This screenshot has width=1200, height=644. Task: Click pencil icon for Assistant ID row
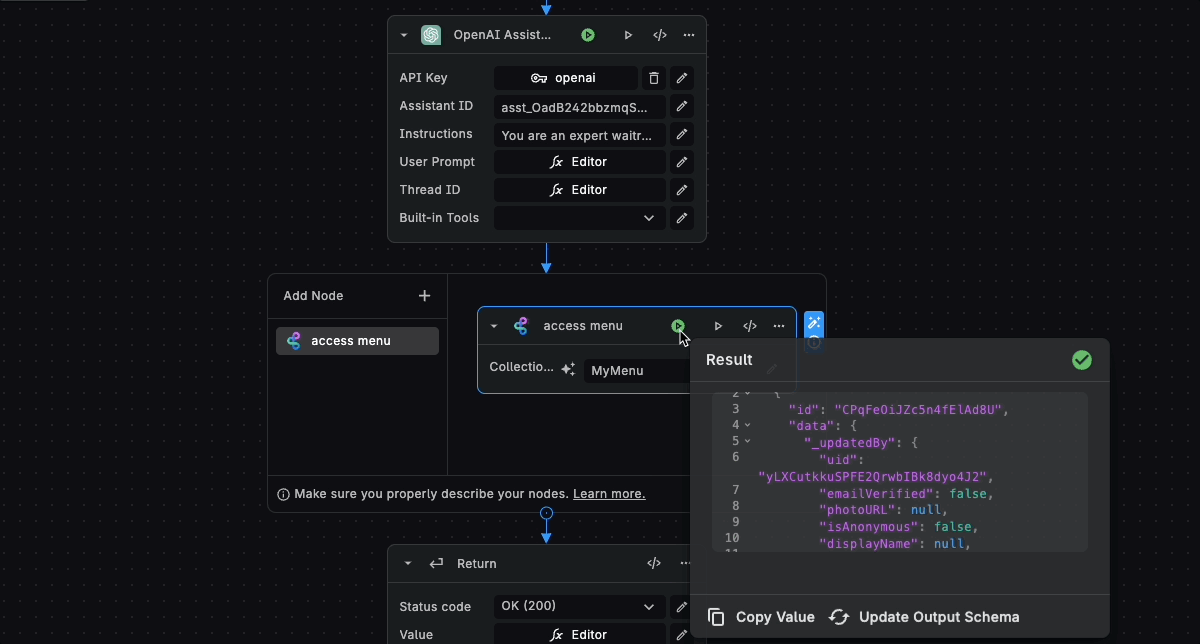(x=681, y=106)
